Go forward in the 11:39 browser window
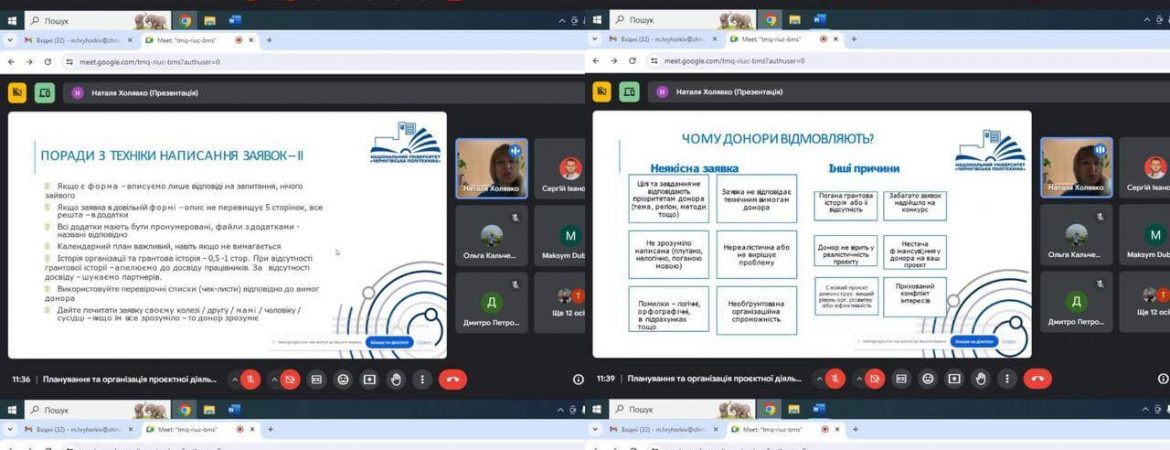 tap(614, 61)
